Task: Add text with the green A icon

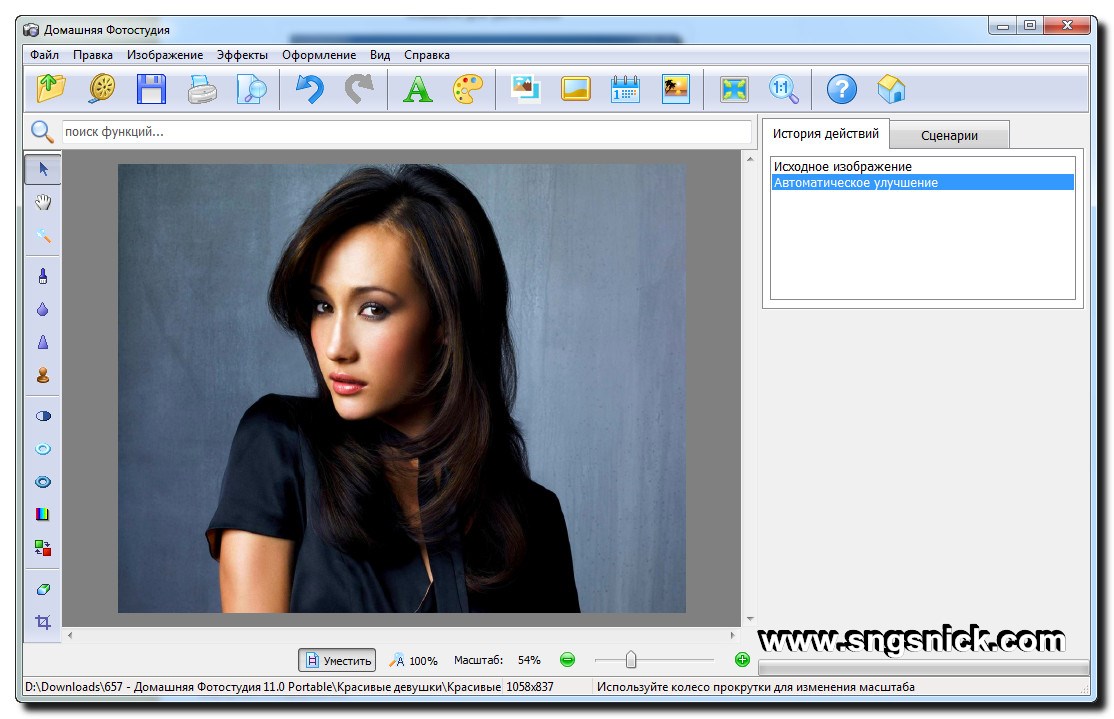Action: point(418,90)
